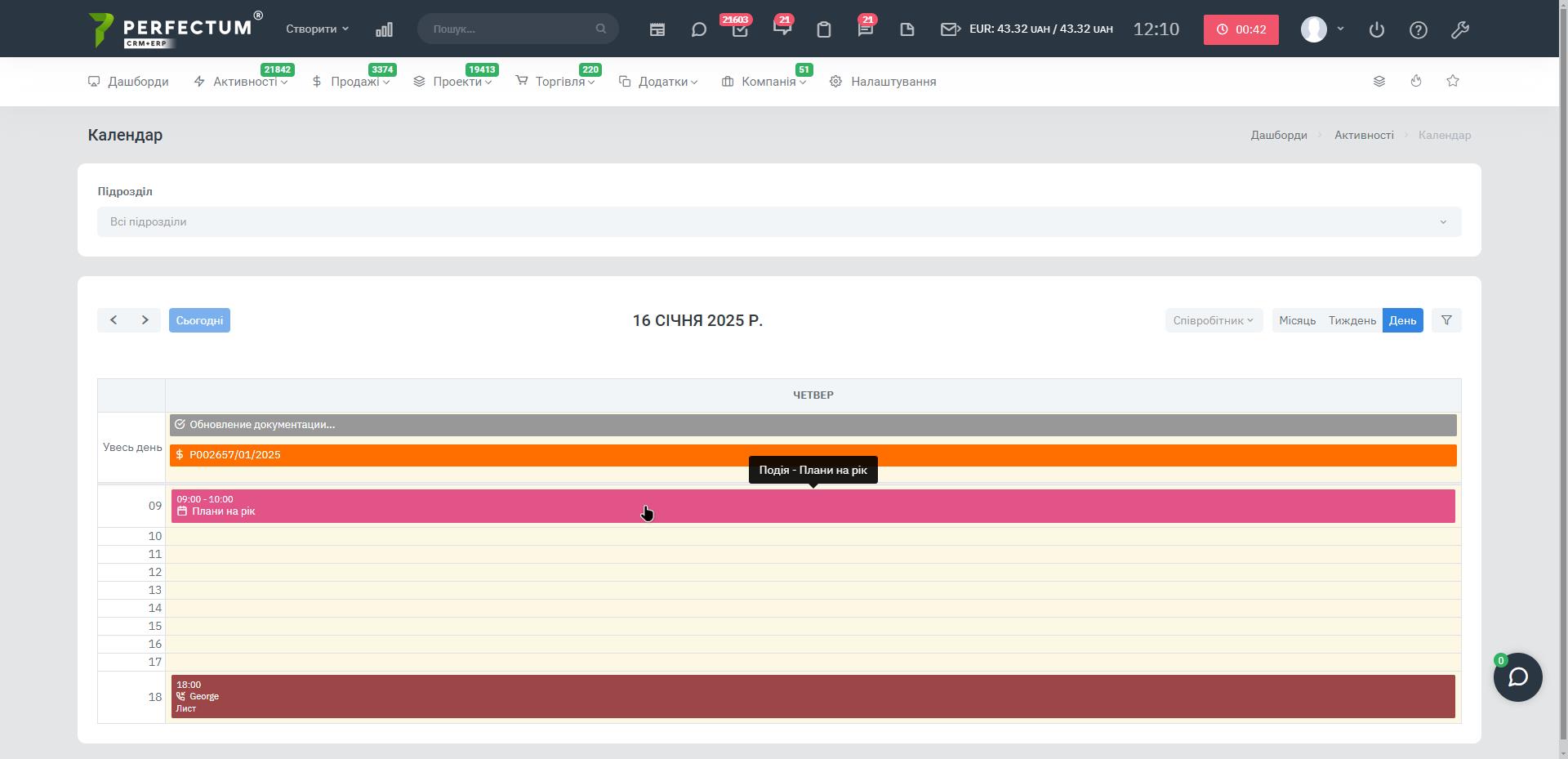Go to previous day arrow
The image size is (1568, 759).
(114, 320)
